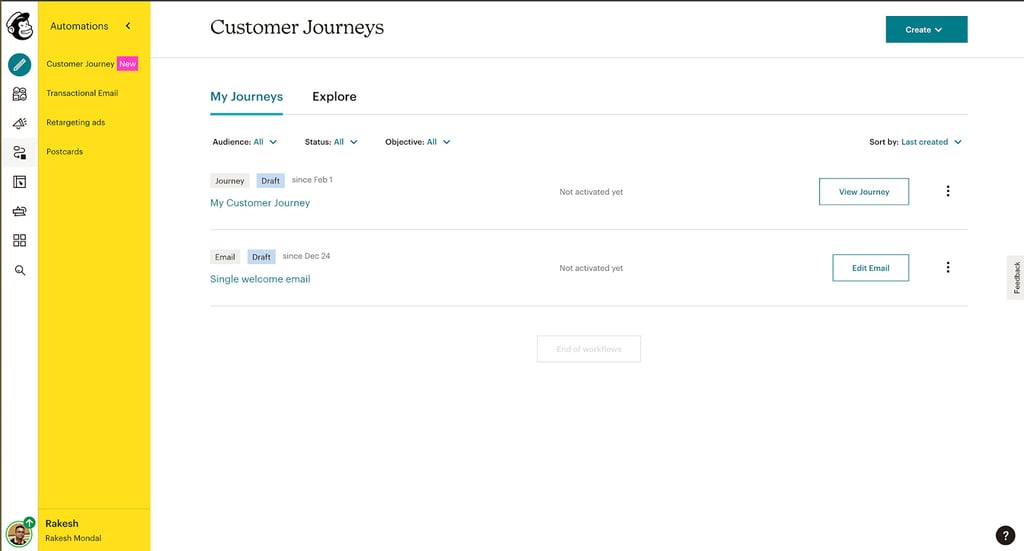Image resolution: width=1024 pixels, height=551 pixels.
Task: Open the help question mark icon
Action: click(x=1005, y=535)
